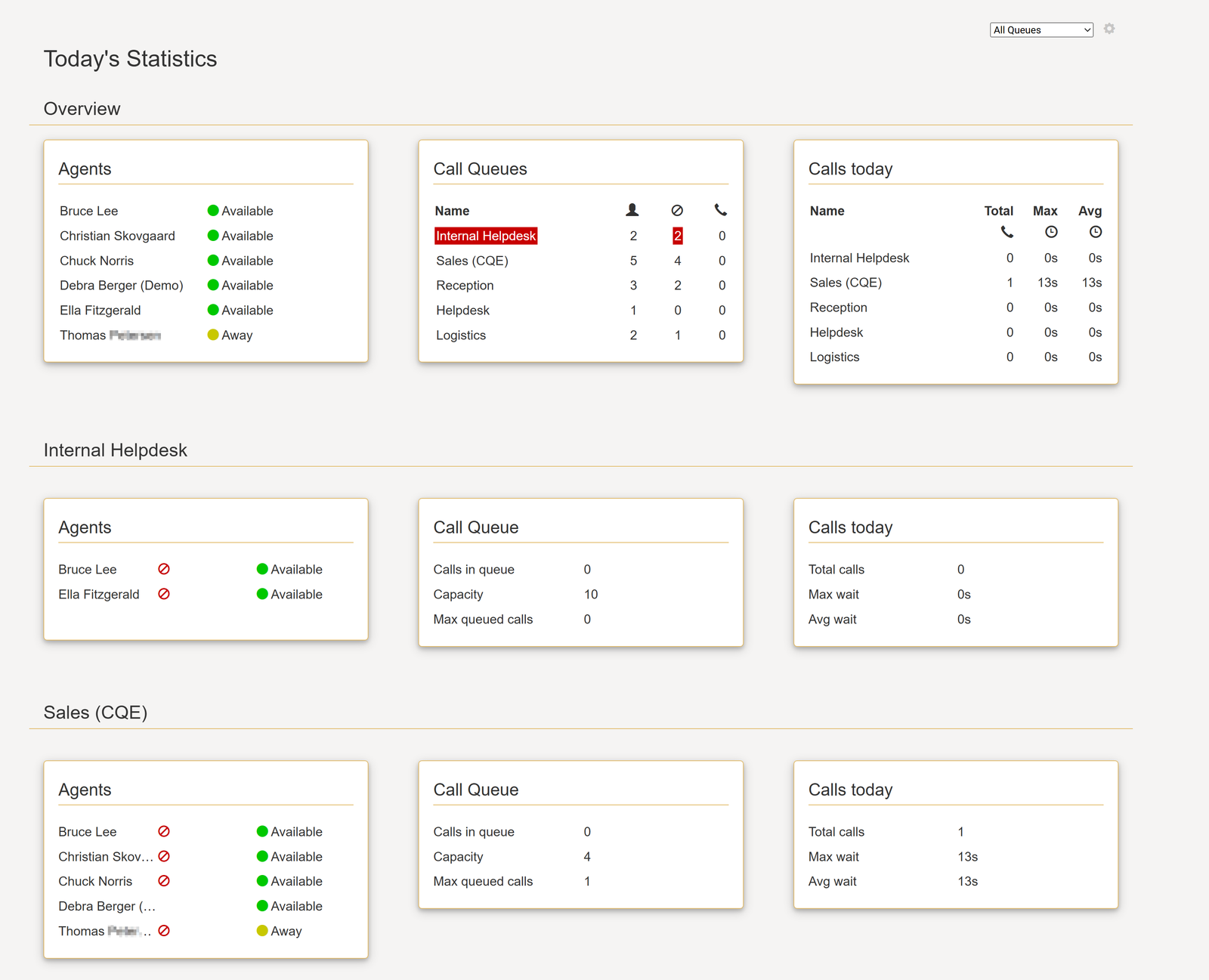
Task: Click Thomas's paused icon in Sales (CQE)
Action: pos(164,931)
